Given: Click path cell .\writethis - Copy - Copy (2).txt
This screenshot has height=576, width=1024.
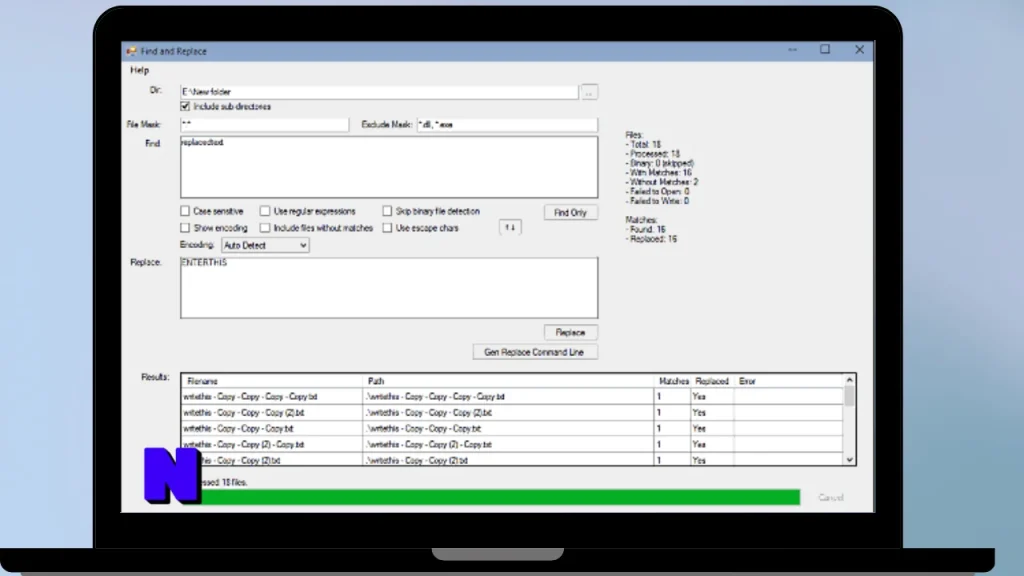Looking at the screenshot, I should (508, 460).
